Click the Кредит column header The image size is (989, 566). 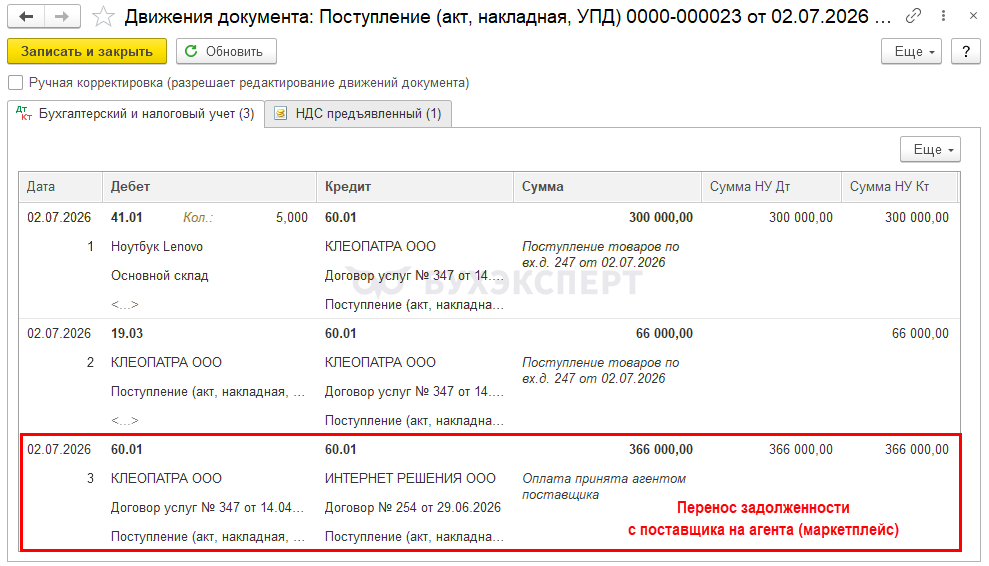pyautogui.click(x=415, y=187)
